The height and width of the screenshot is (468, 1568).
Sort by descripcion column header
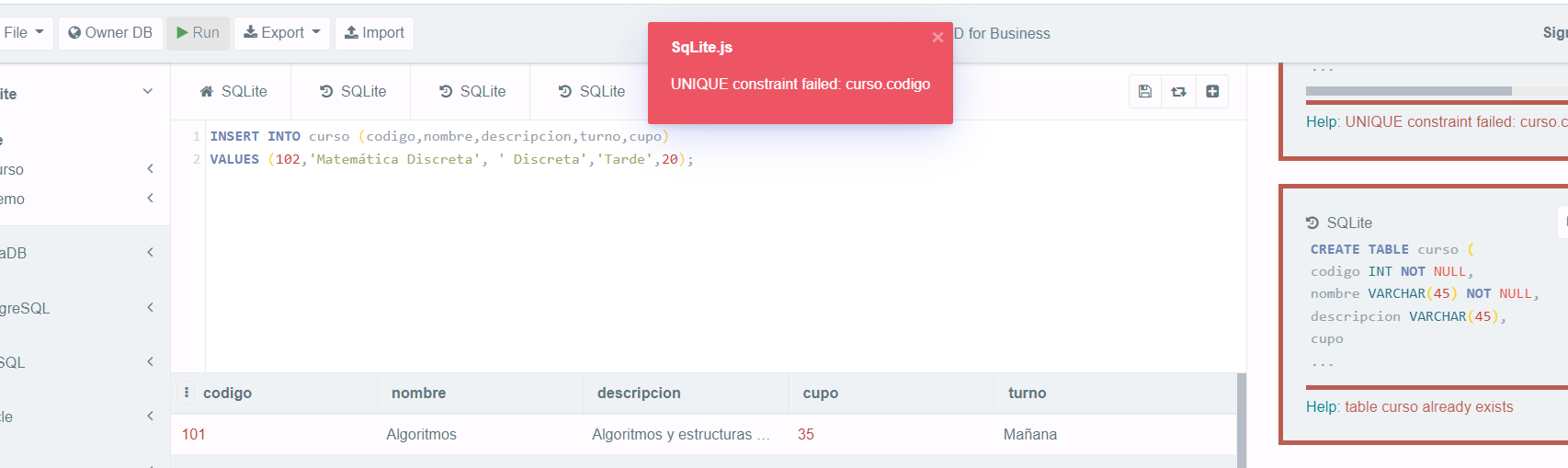tap(639, 393)
